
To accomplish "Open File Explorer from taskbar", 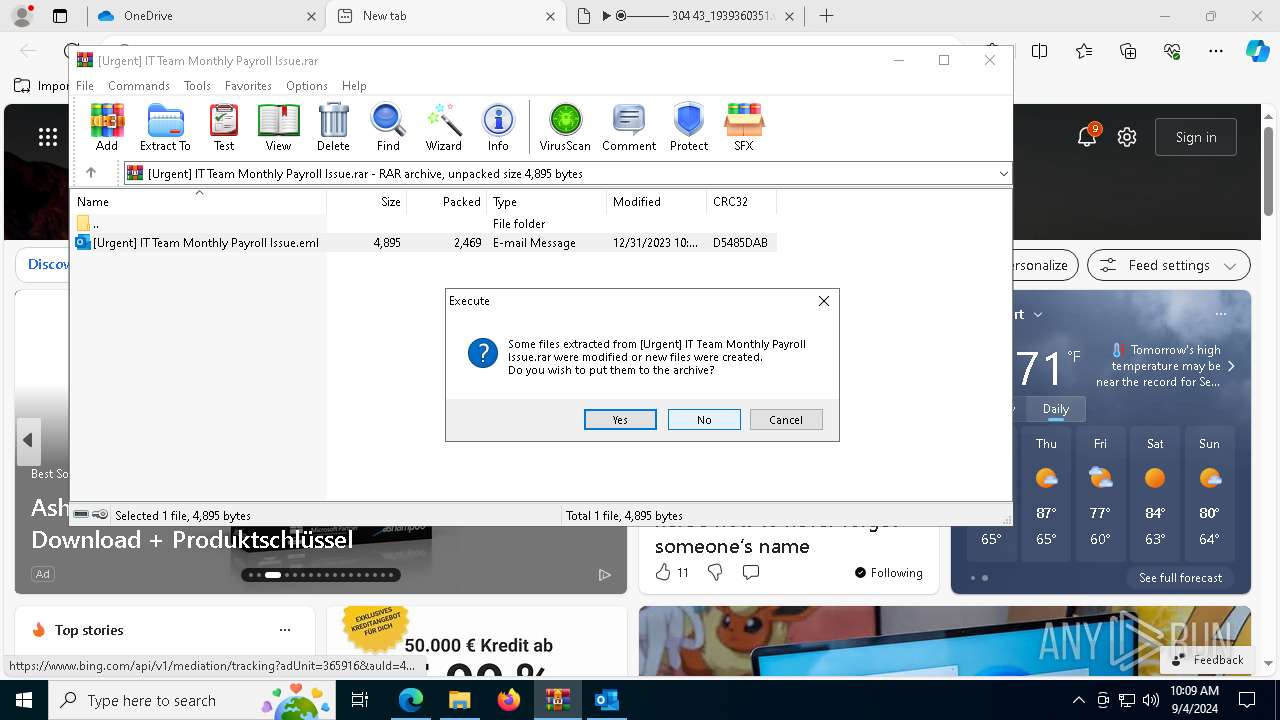I will click(459, 700).
